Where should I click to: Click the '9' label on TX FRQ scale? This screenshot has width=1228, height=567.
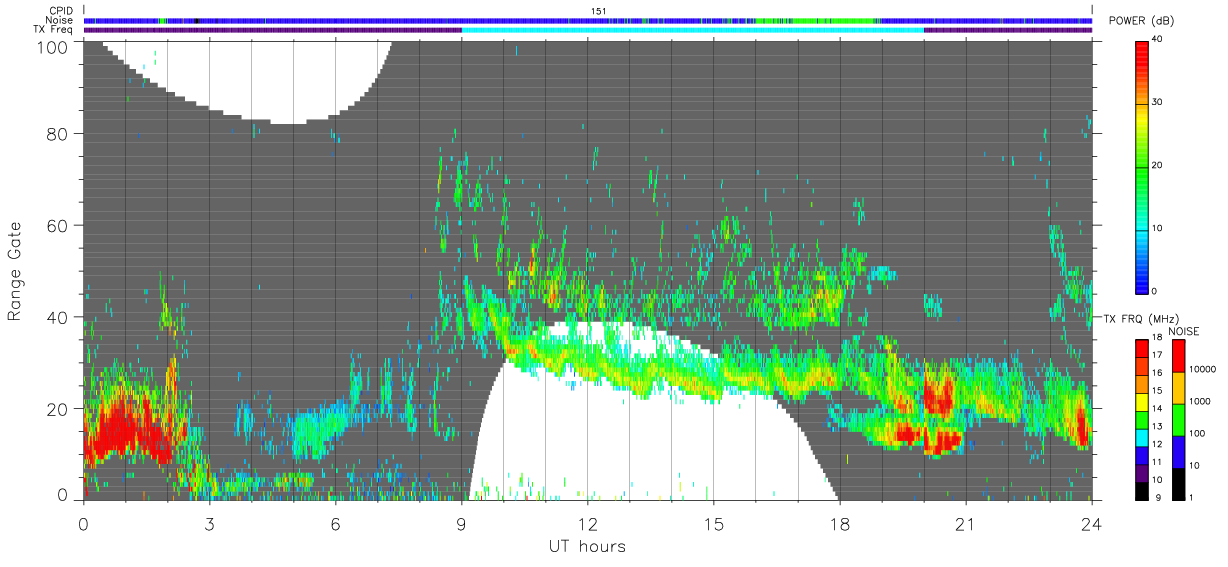tap(1156, 497)
